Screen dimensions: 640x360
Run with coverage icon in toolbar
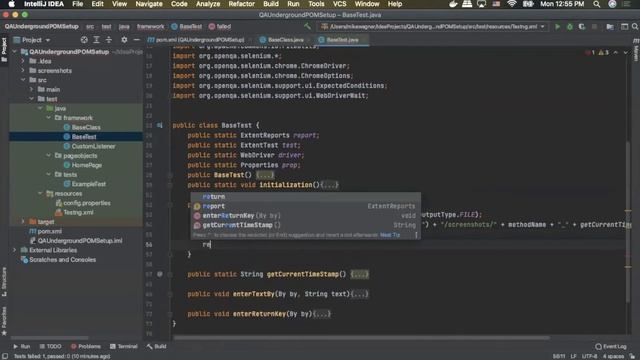582,27
